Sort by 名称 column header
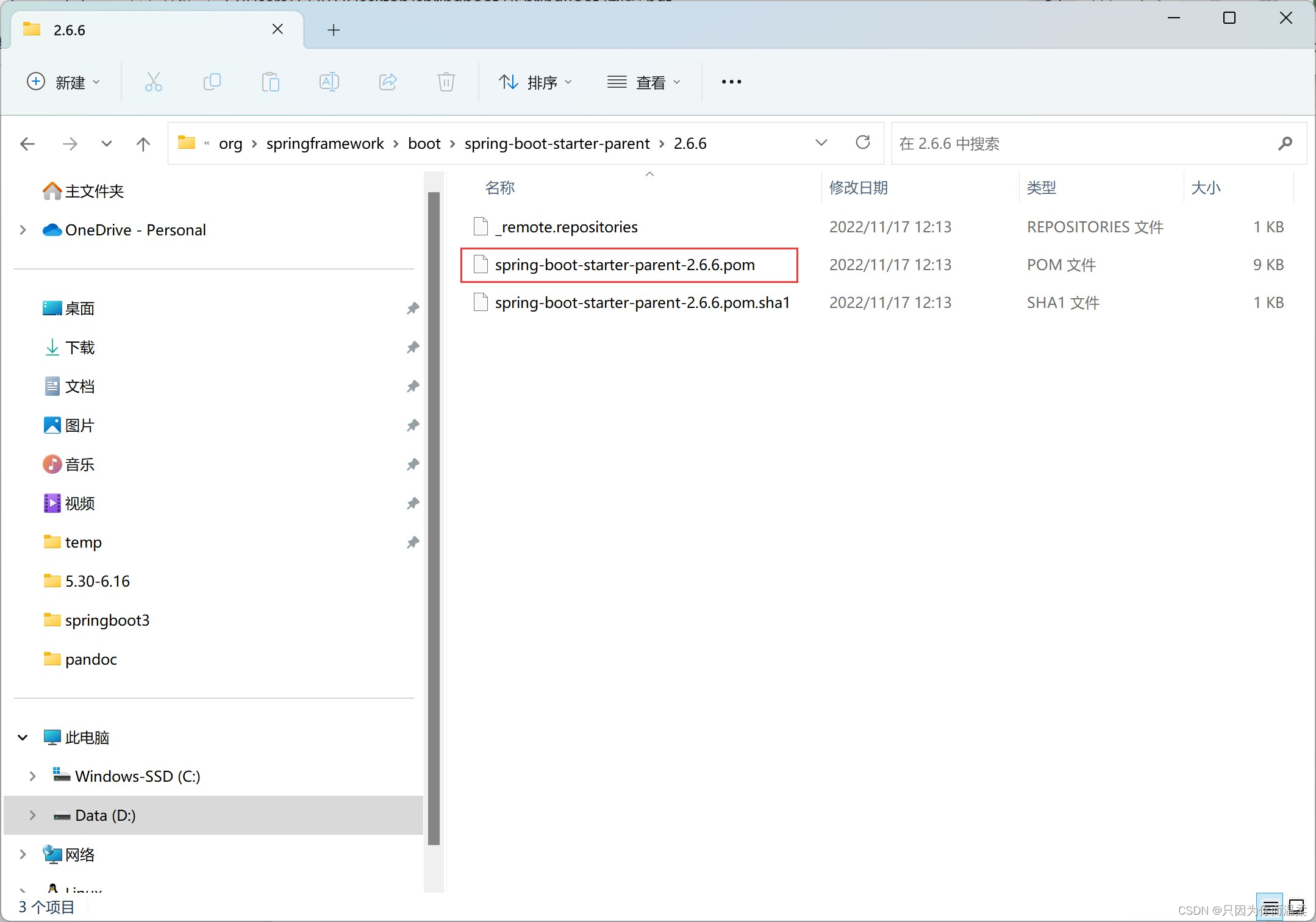This screenshot has height=922, width=1316. click(500, 188)
